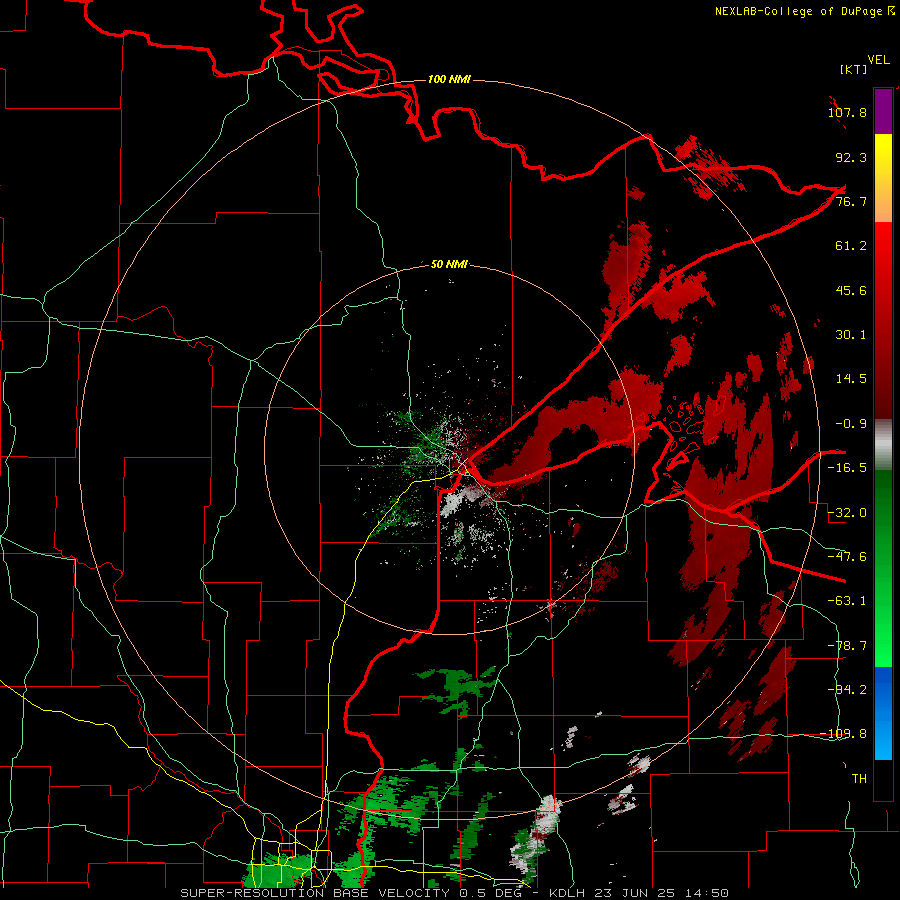Click the 14.5 velocity scale label
Viewport: 900px width, 900px height.
[851, 379]
